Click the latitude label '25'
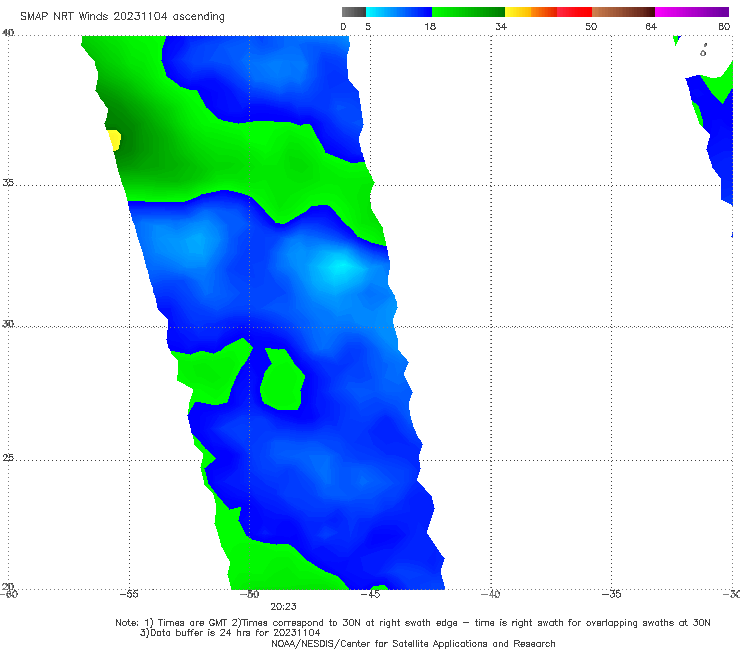This screenshot has height=650, width=740. tap(8, 458)
